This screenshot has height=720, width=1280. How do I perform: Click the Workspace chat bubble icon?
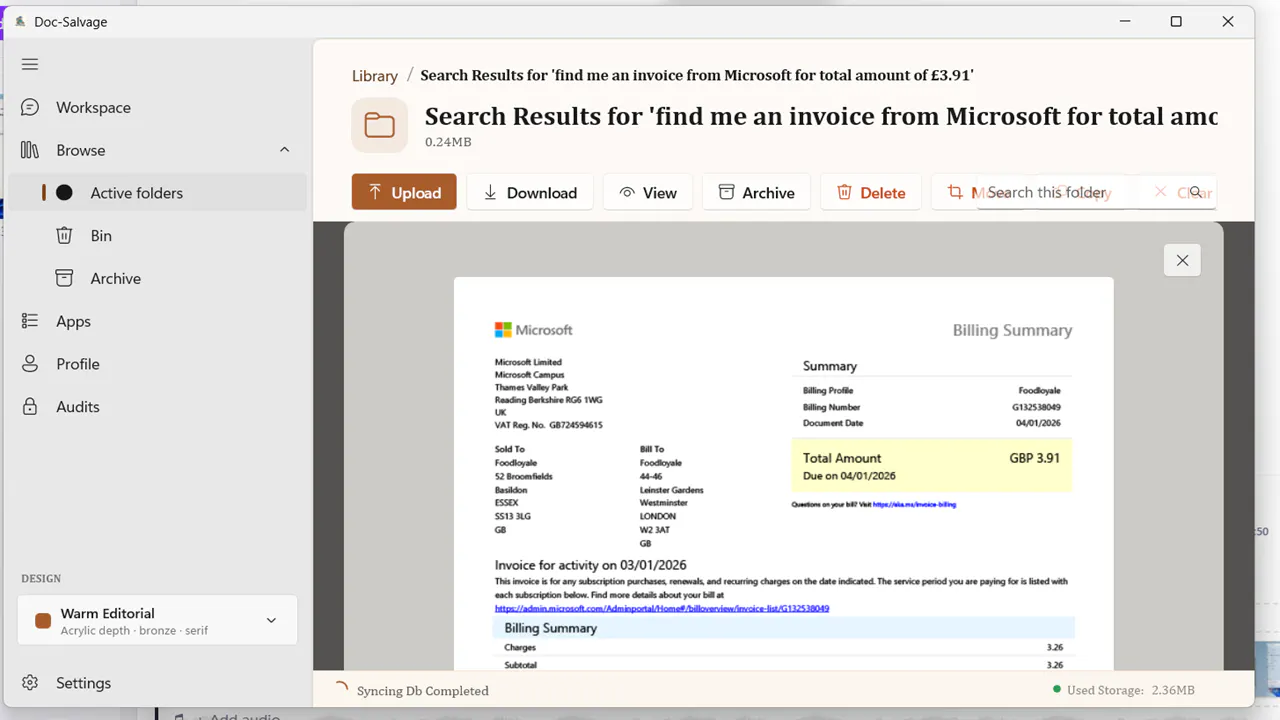(30, 107)
